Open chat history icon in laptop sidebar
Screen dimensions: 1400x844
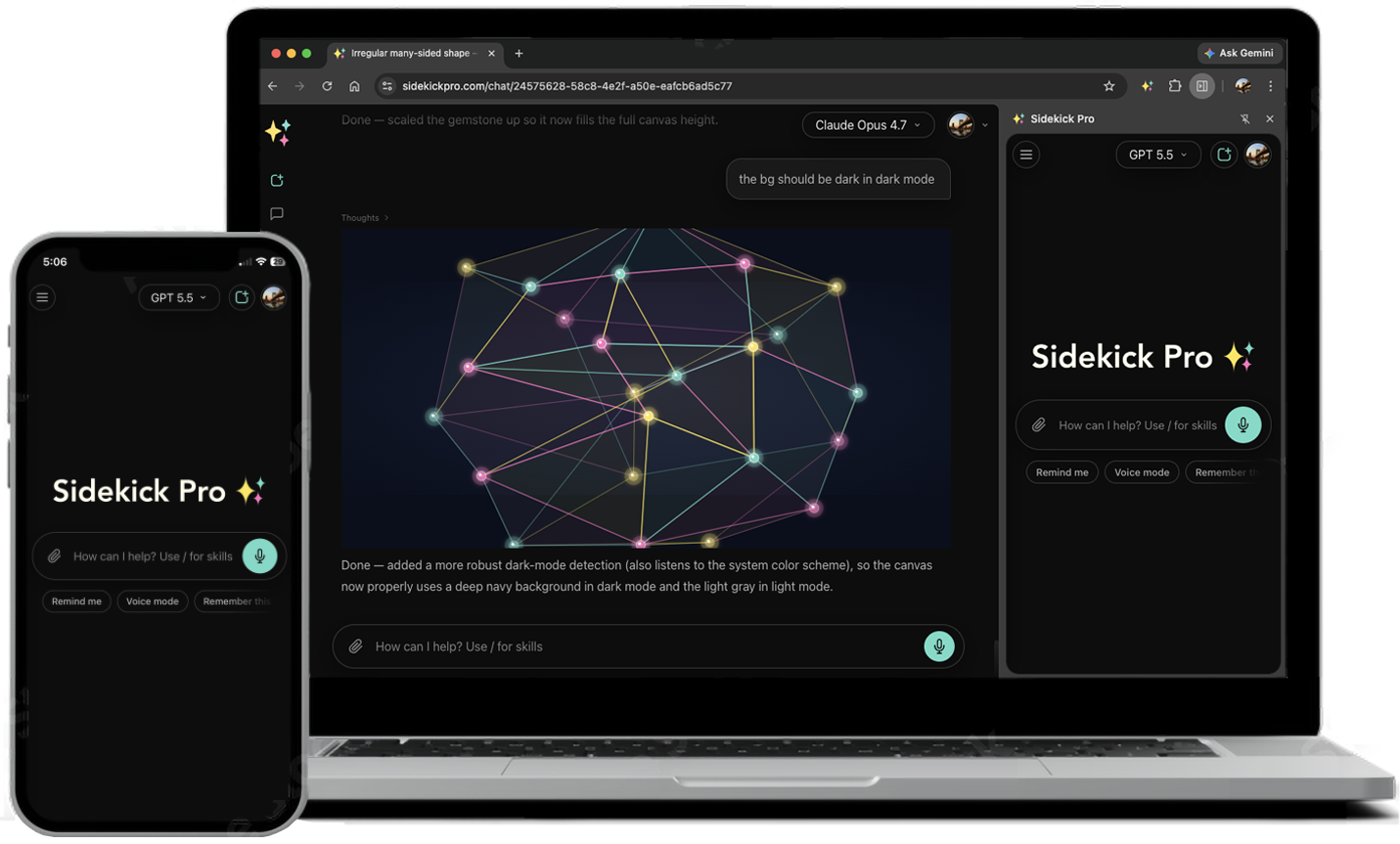coord(277,213)
